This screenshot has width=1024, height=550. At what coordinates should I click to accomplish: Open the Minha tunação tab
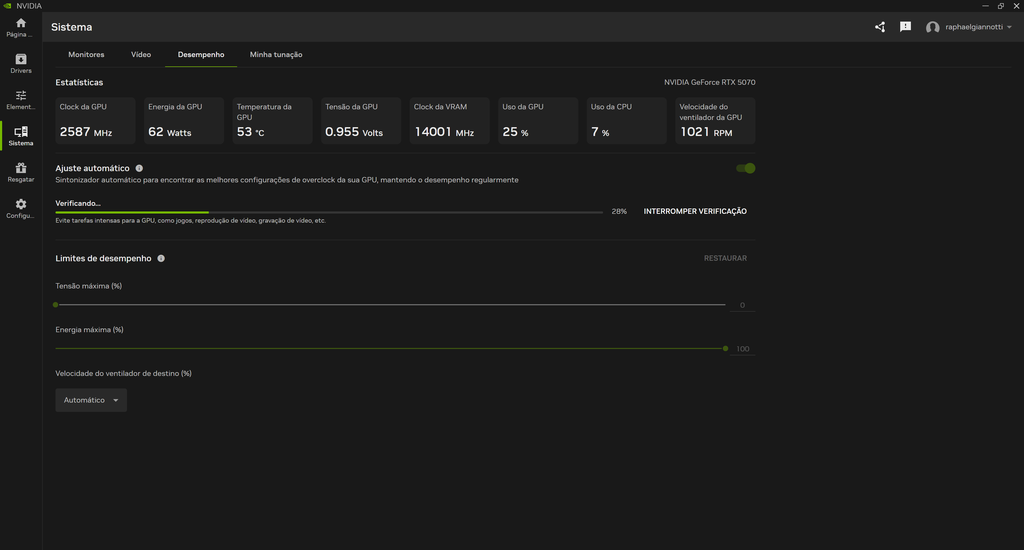pyautogui.click(x=276, y=54)
